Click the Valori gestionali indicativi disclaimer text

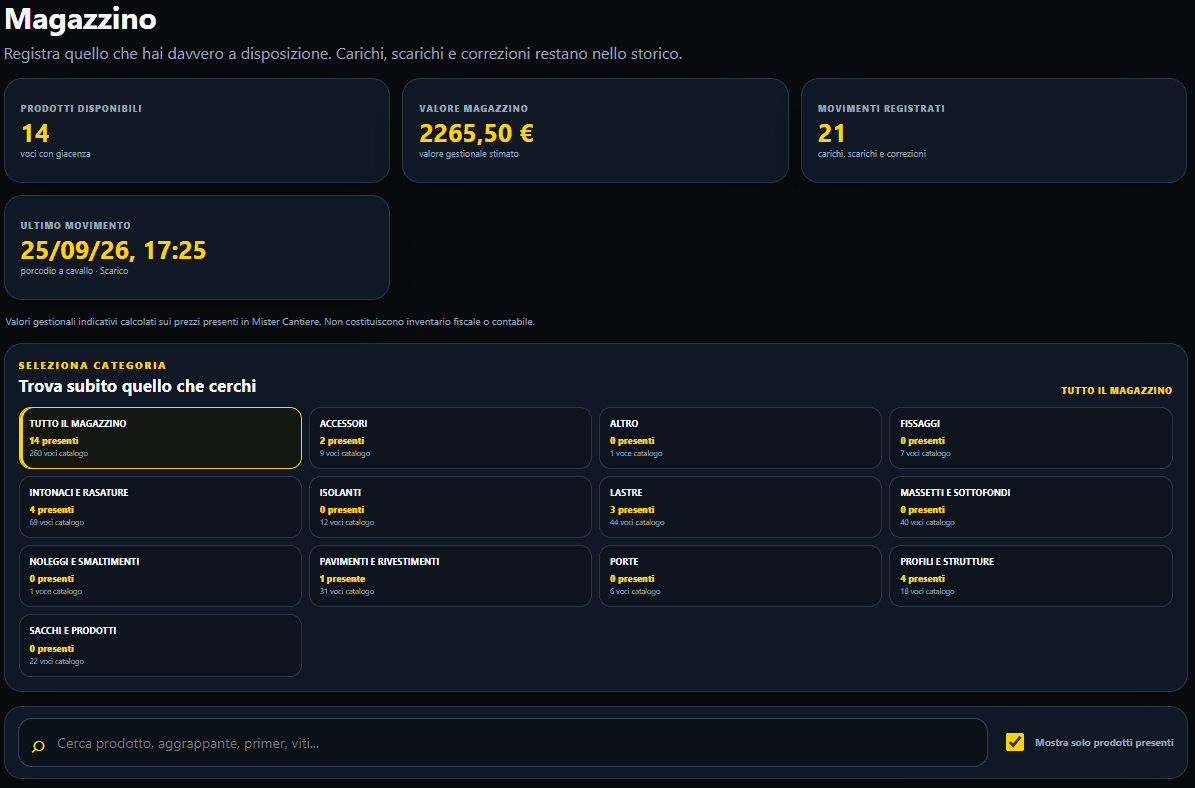pos(270,322)
